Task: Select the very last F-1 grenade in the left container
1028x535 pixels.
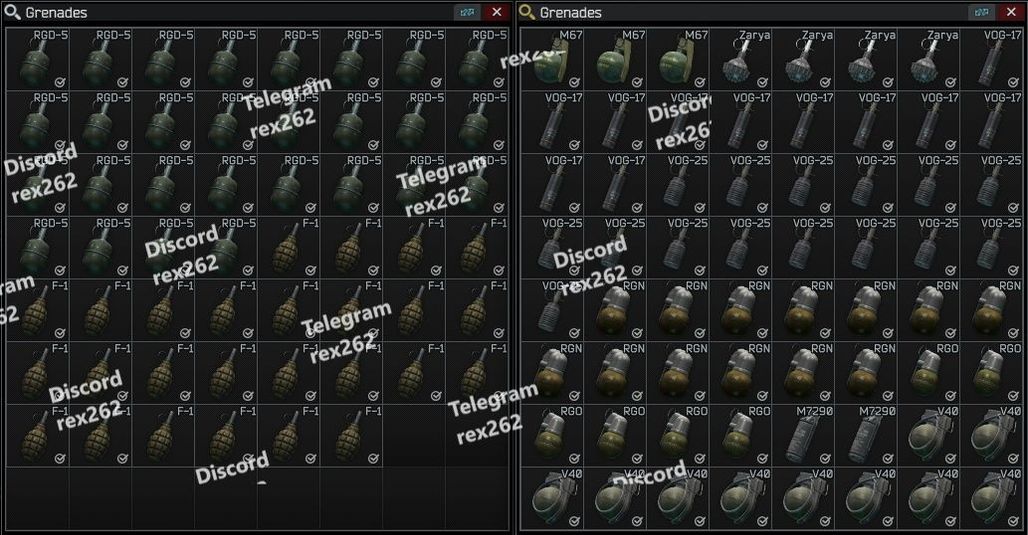Action: pyautogui.click(x=352, y=435)
